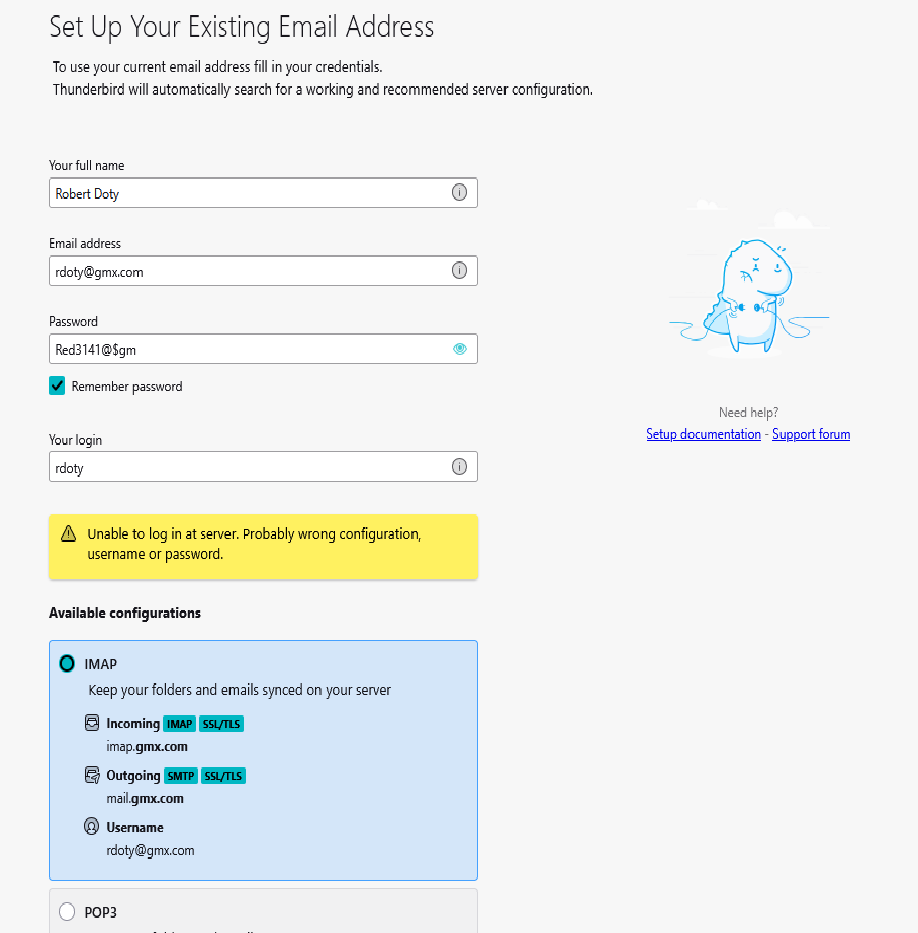918x933 pixels.
Task: Open the Setup documentation link
Action: tap(703, 434)
